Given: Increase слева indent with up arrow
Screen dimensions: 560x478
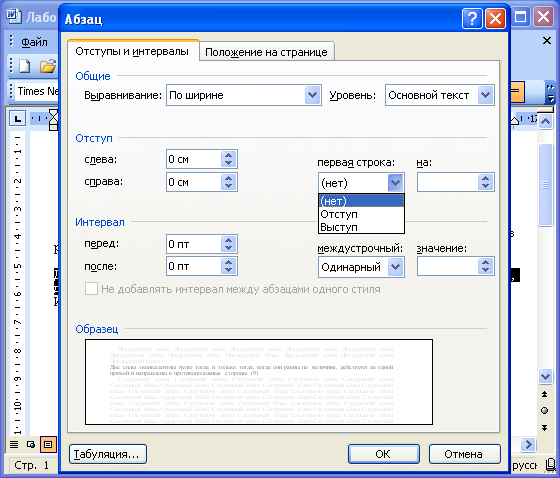Looking at the screenshot, I should pyautogui.click(x=229, y=155).
